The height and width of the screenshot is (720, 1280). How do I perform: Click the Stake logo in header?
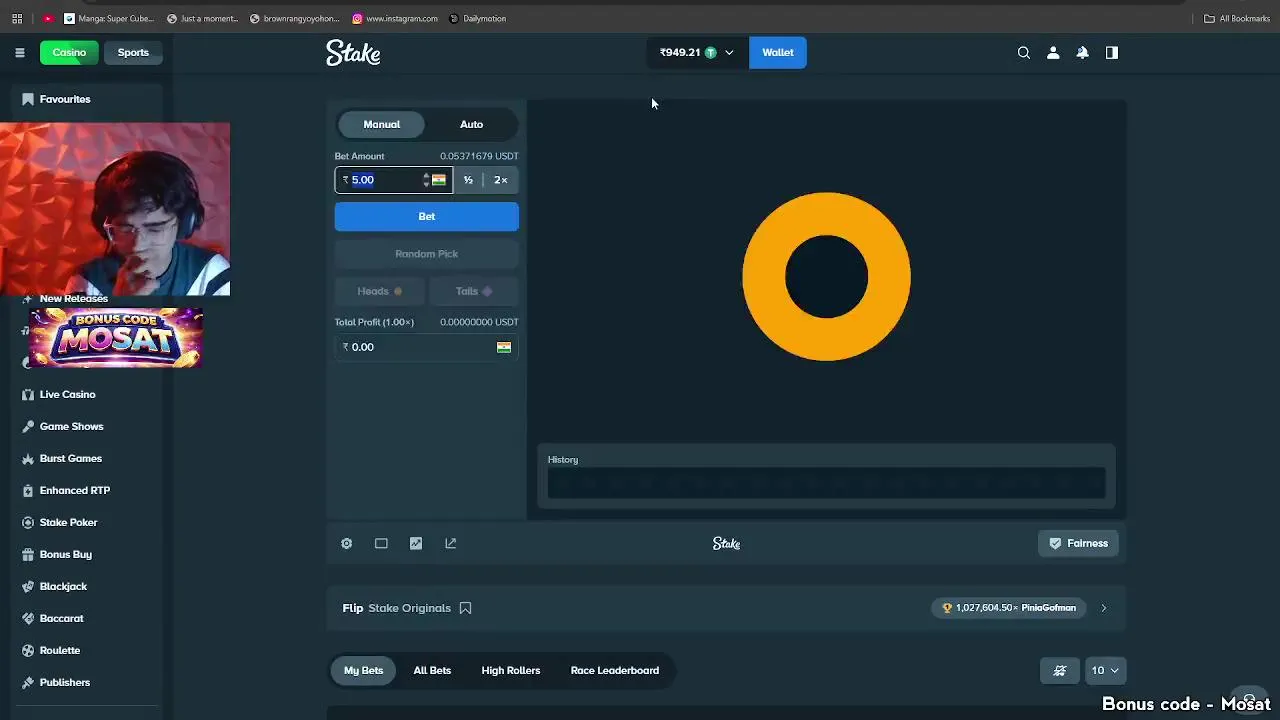[x=353, y=53]
